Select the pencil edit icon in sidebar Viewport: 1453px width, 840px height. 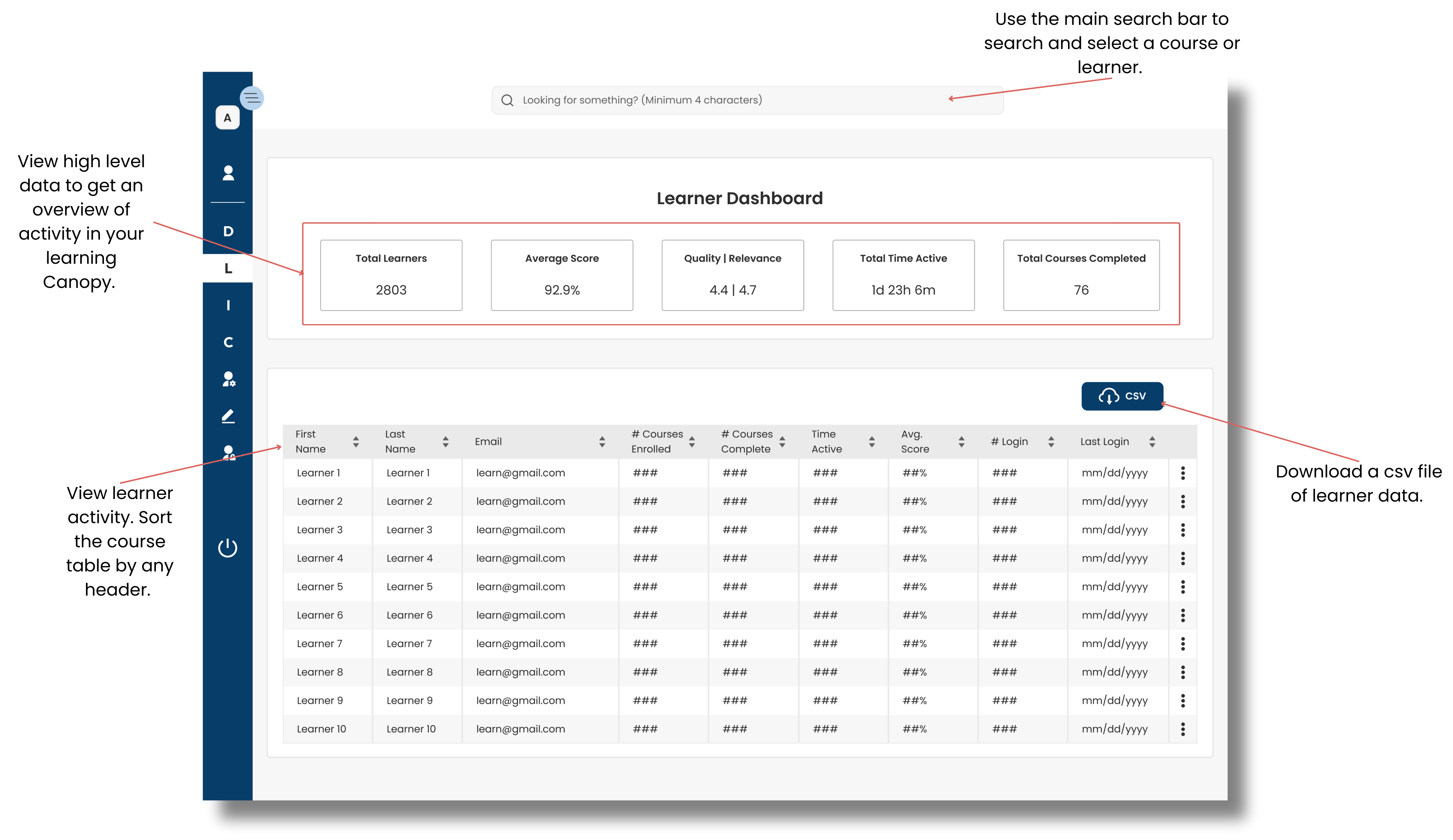coord(228,416)
